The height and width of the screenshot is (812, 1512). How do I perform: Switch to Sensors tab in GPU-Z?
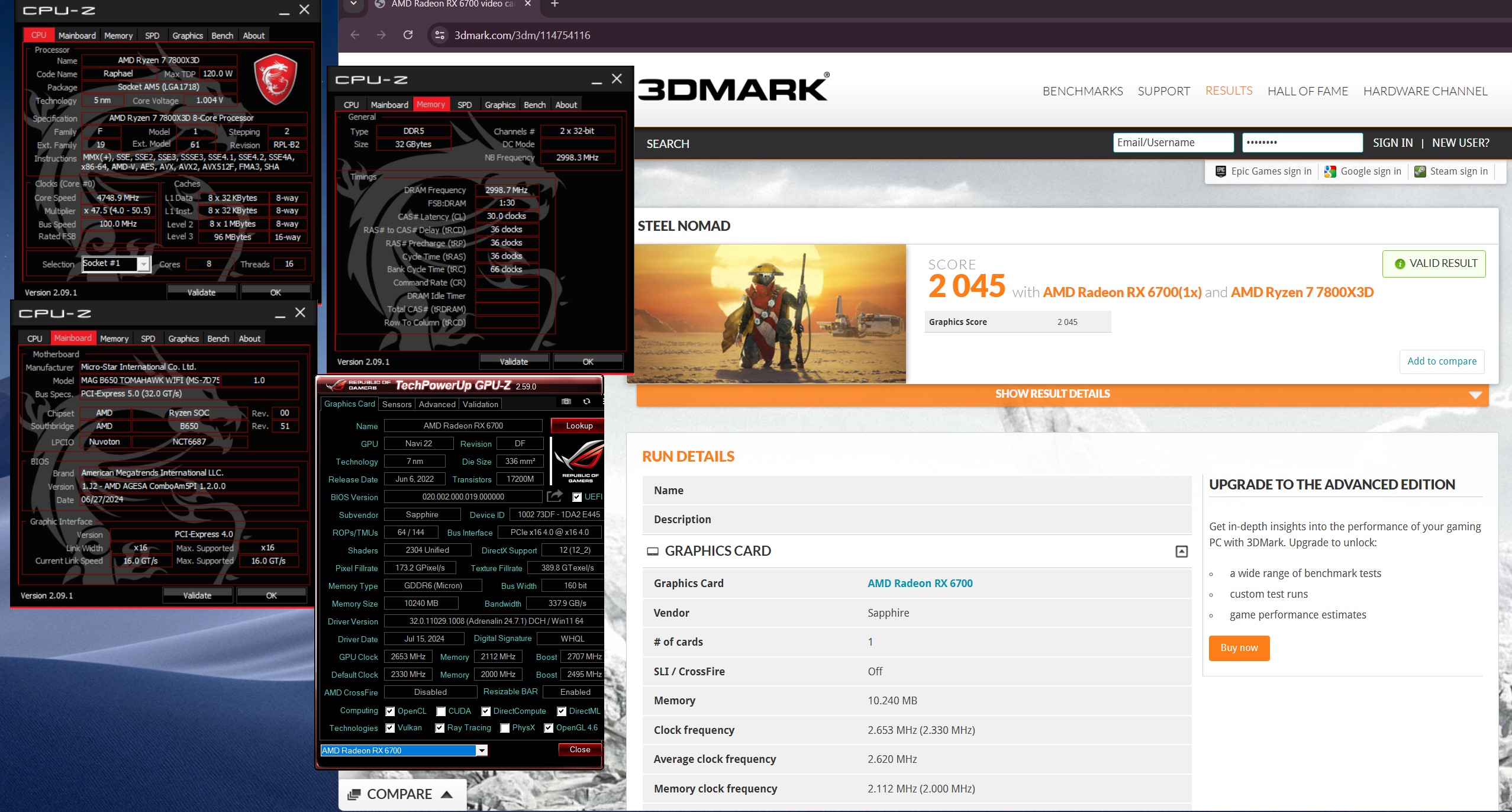pyautogui.click(x=396, y=404)
